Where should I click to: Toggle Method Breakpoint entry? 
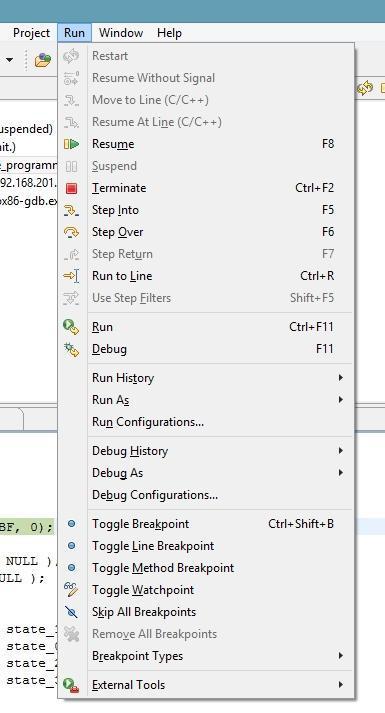coord(206,568)
